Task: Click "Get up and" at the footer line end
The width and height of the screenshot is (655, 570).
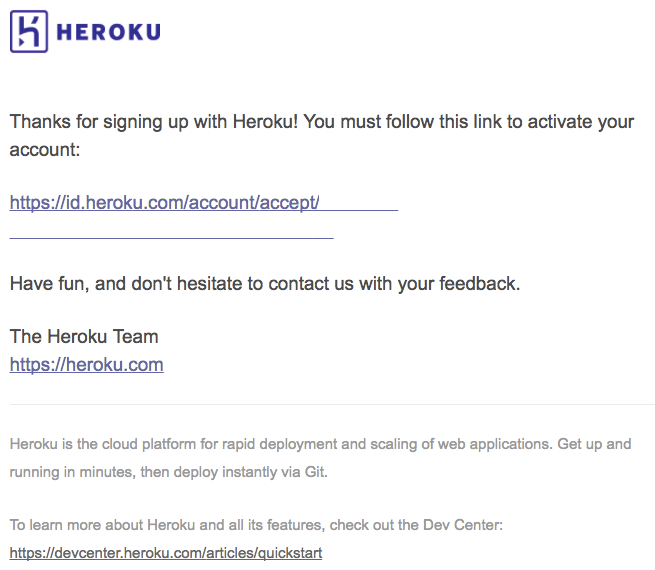Action: 594,444
